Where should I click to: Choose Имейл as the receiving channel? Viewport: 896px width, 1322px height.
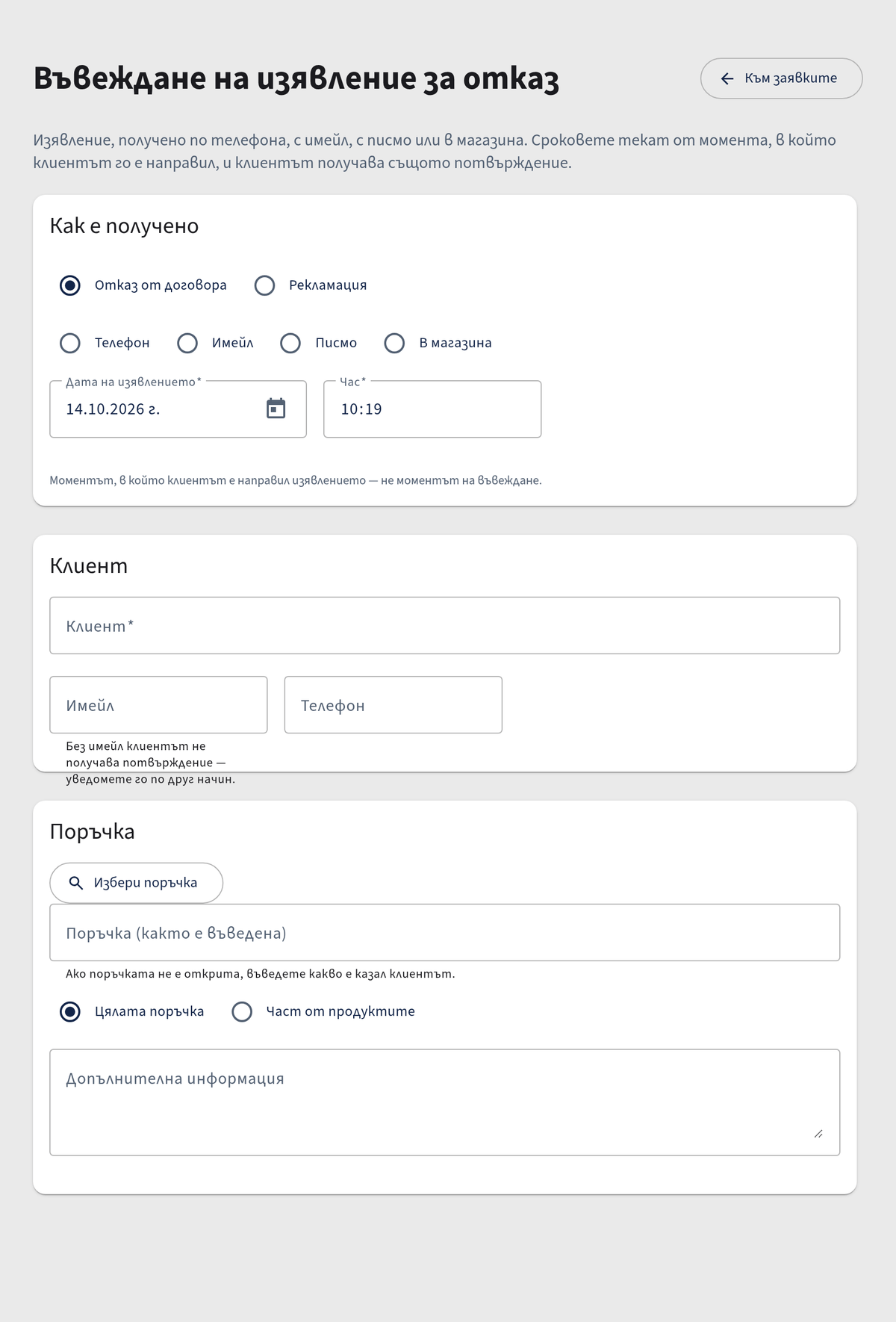click(x=187, y=343)
